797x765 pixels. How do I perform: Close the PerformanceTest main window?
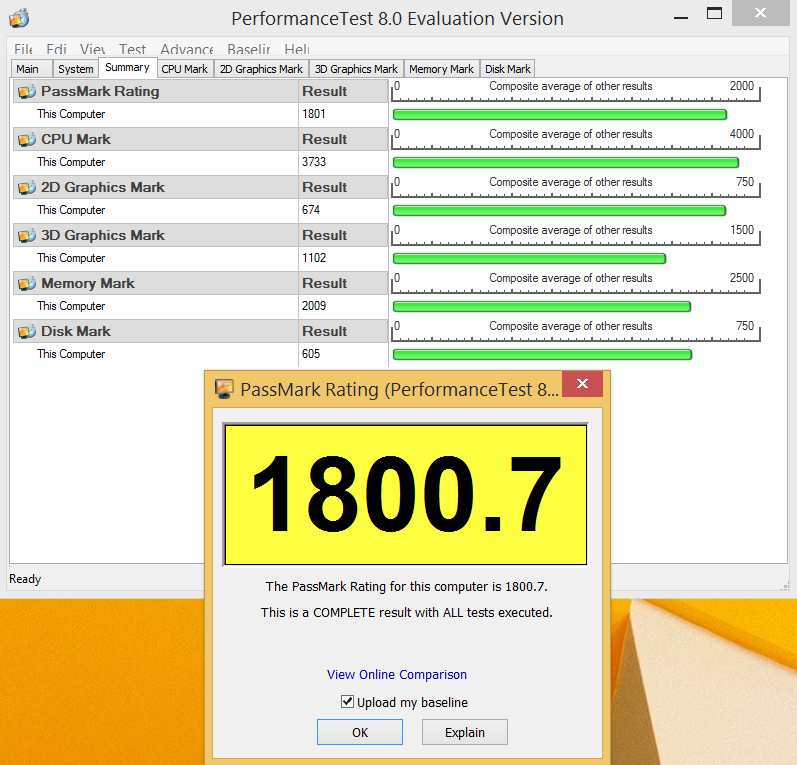(760, 13)
